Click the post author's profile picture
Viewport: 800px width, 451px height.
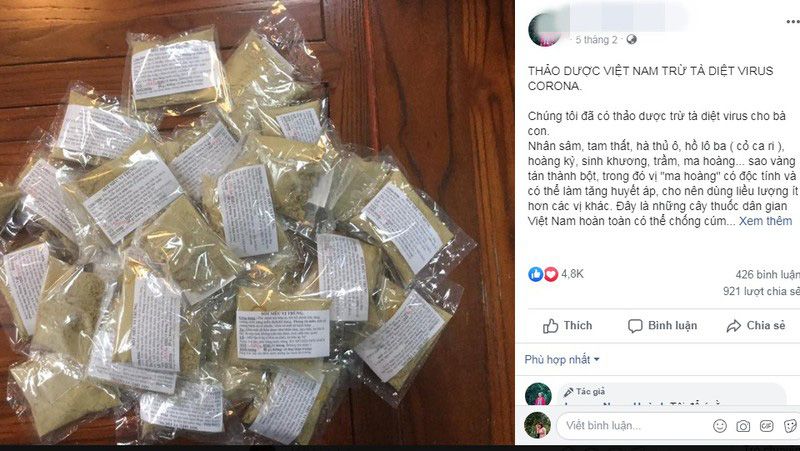[545, 30]
